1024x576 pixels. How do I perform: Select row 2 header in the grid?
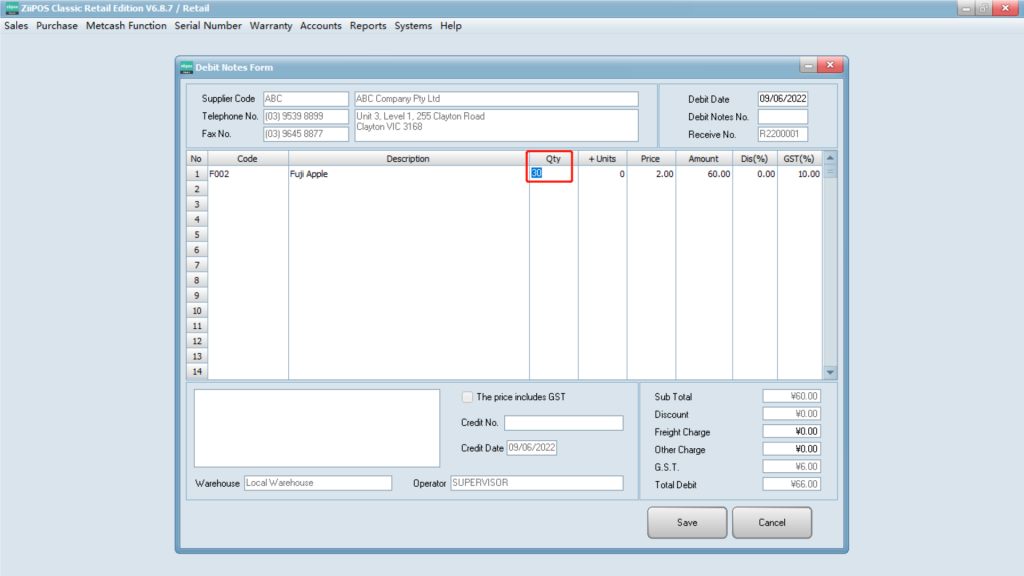(196, 189)
